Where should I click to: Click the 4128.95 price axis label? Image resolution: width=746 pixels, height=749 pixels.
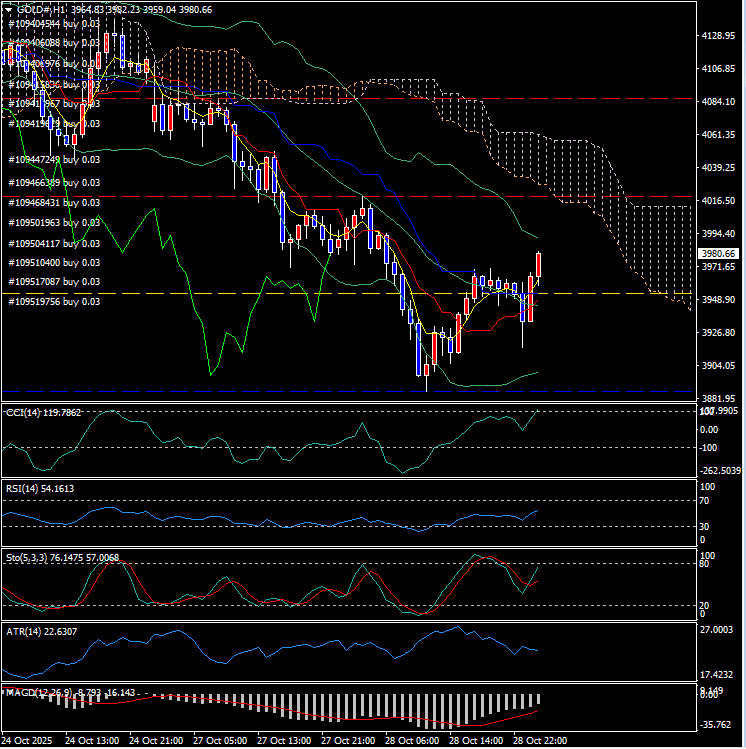[x=719, y=36]
